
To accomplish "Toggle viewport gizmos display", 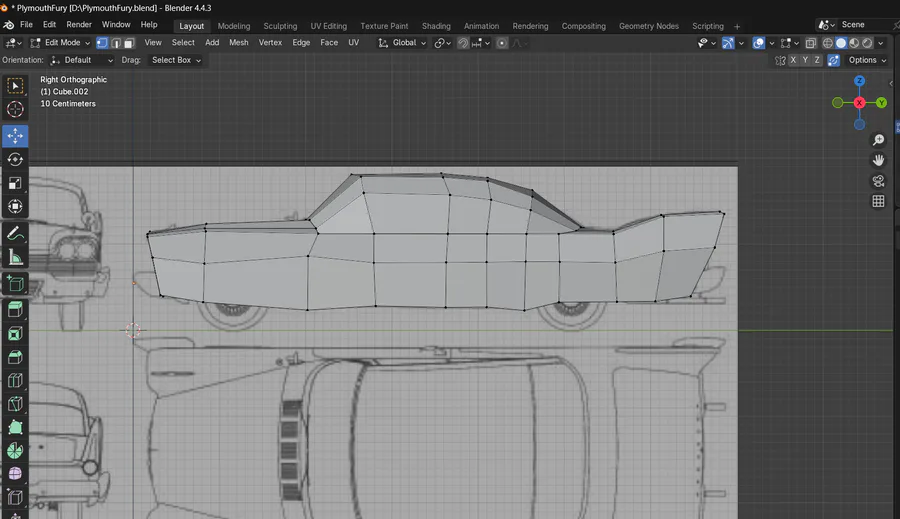I will [728, 43].
